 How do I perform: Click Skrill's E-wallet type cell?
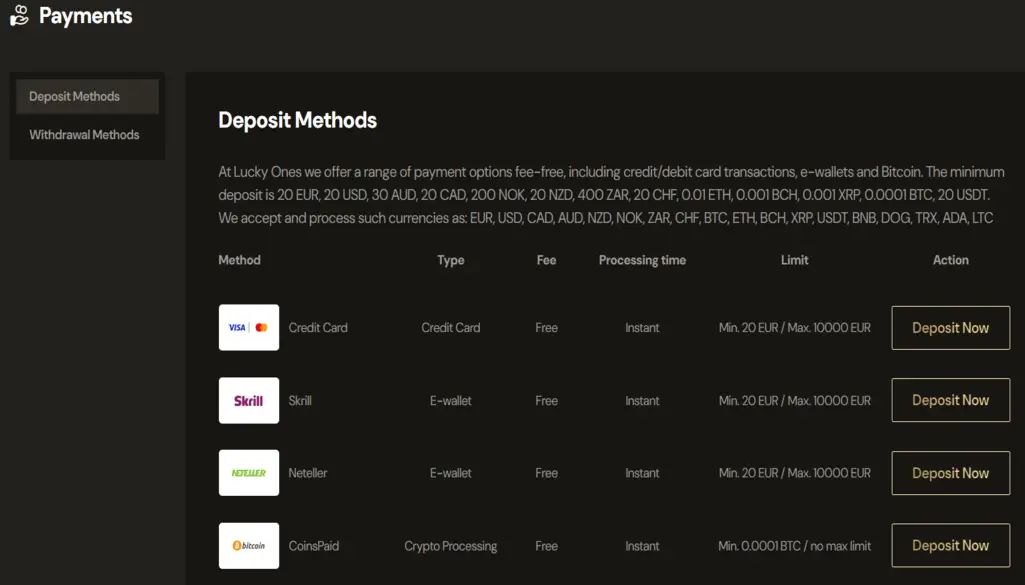(450, 401)
